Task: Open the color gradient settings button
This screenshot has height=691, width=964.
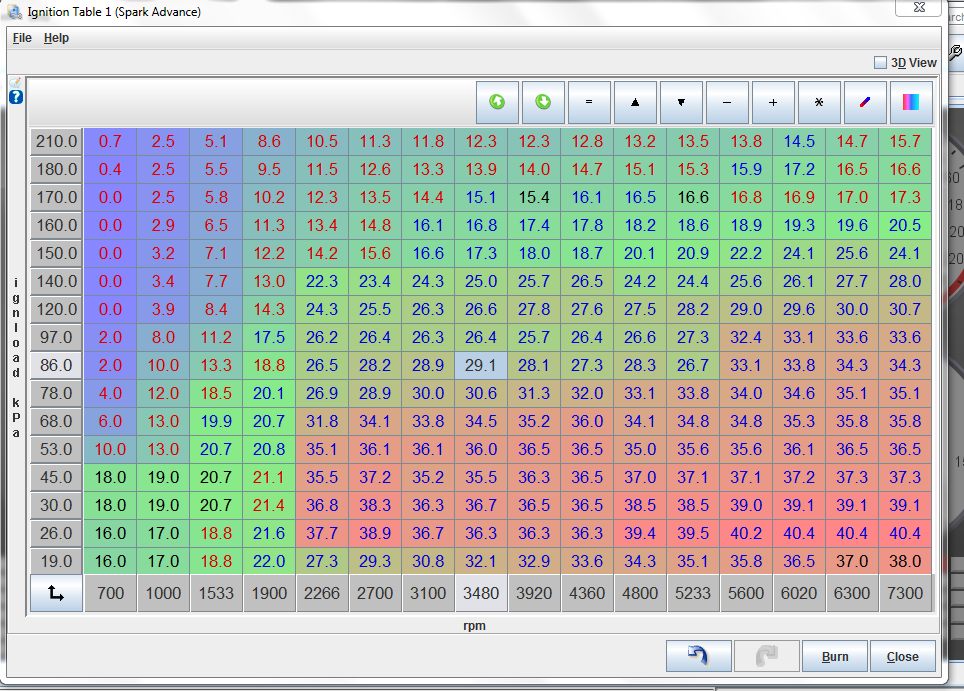Action: (x=911, y=102)
